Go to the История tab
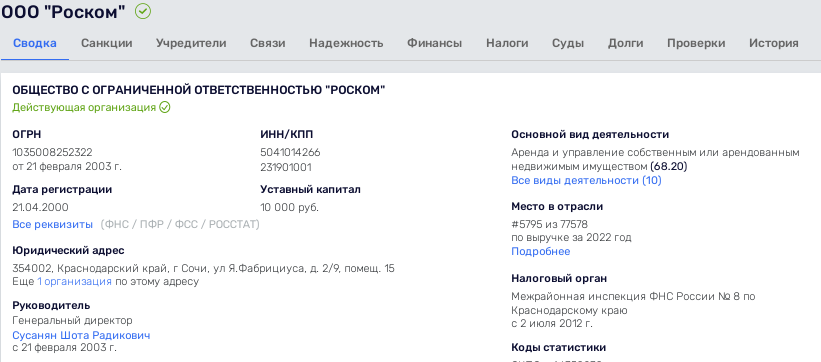 click(x=773, y=43)
